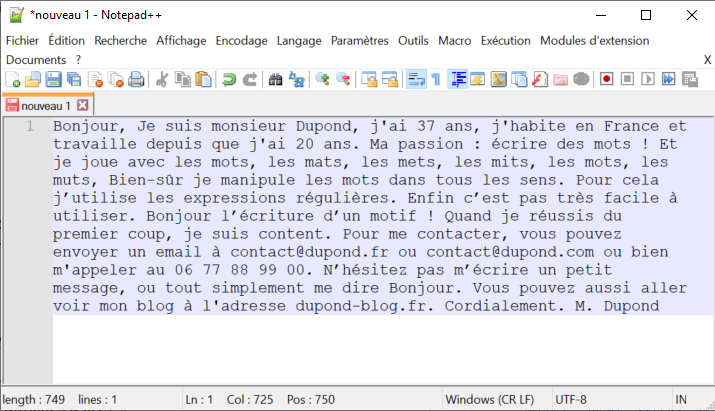Viewport: 715px width, 411px height.
Task: Click the Save file icon
Action: tap(54, 79)
